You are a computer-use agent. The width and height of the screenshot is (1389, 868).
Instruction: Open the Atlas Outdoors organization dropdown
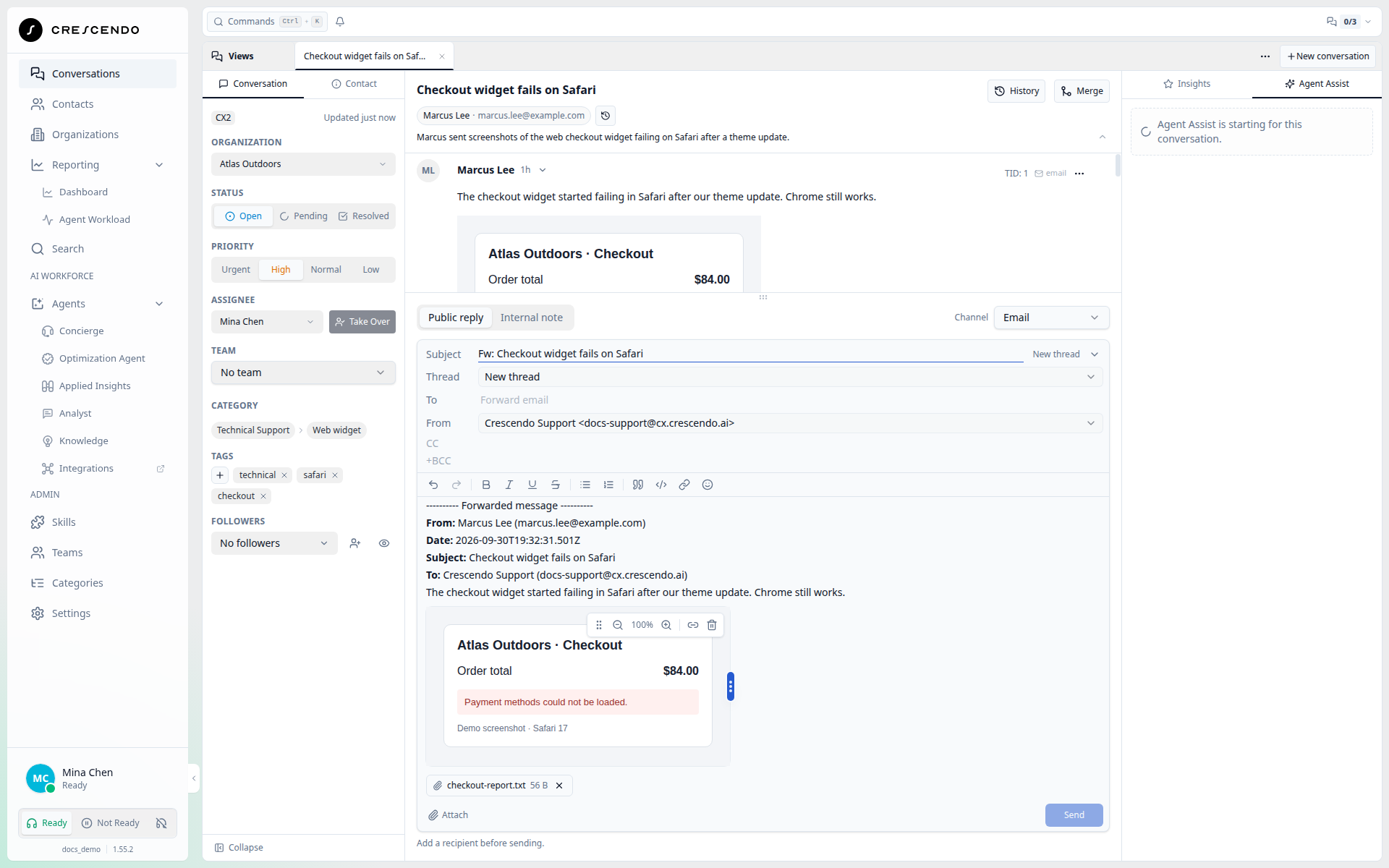(303, 164)
